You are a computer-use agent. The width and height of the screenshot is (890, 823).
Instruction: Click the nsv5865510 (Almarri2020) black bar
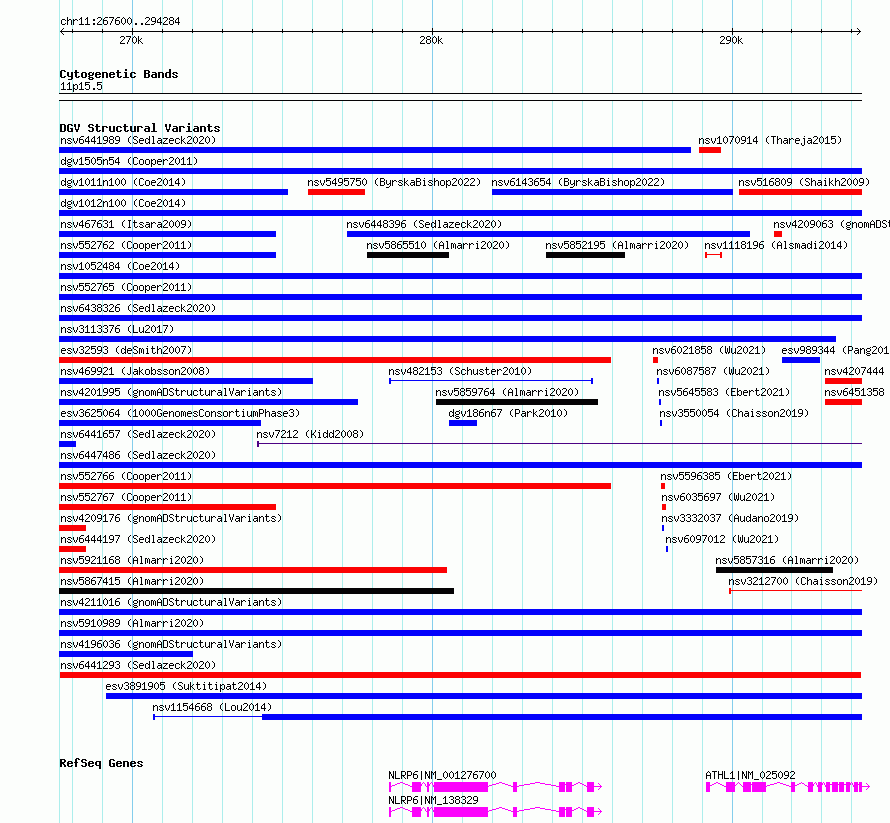[408, 255]
